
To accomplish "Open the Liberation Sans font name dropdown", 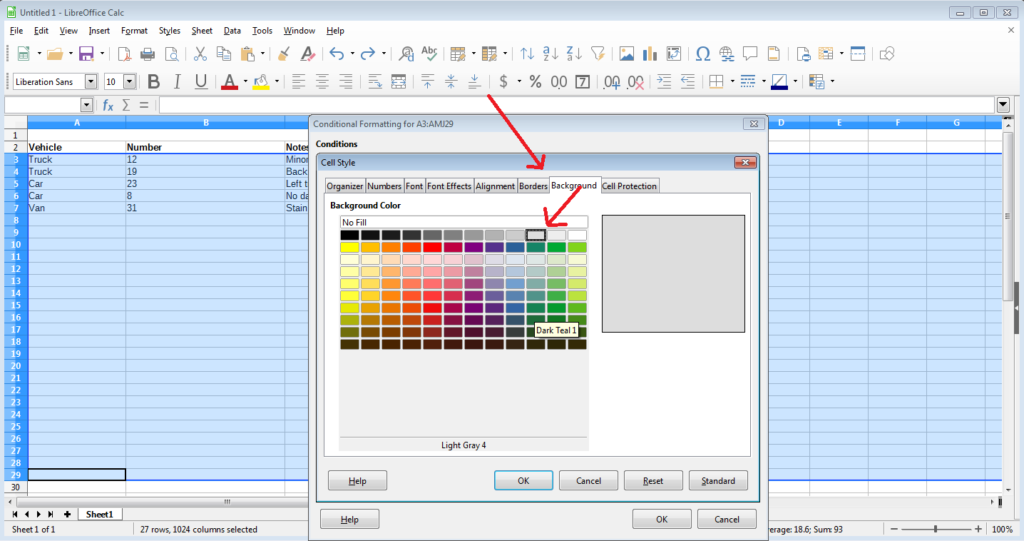I will tap(91, 82).
